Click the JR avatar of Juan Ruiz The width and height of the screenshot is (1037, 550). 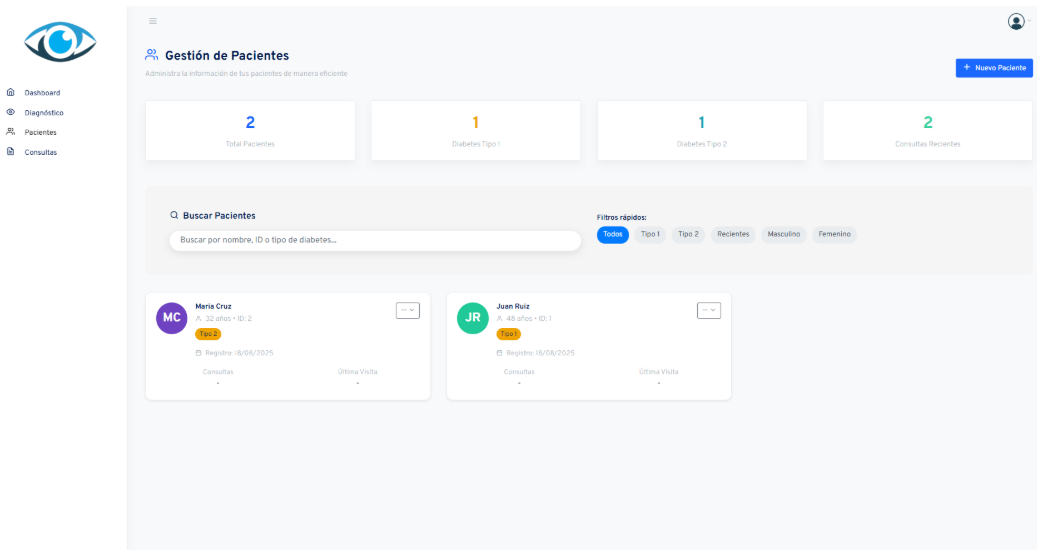[473, 318]
